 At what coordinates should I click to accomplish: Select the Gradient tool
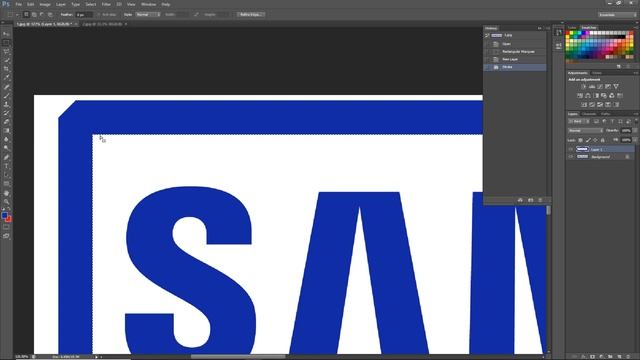(6, 131)
